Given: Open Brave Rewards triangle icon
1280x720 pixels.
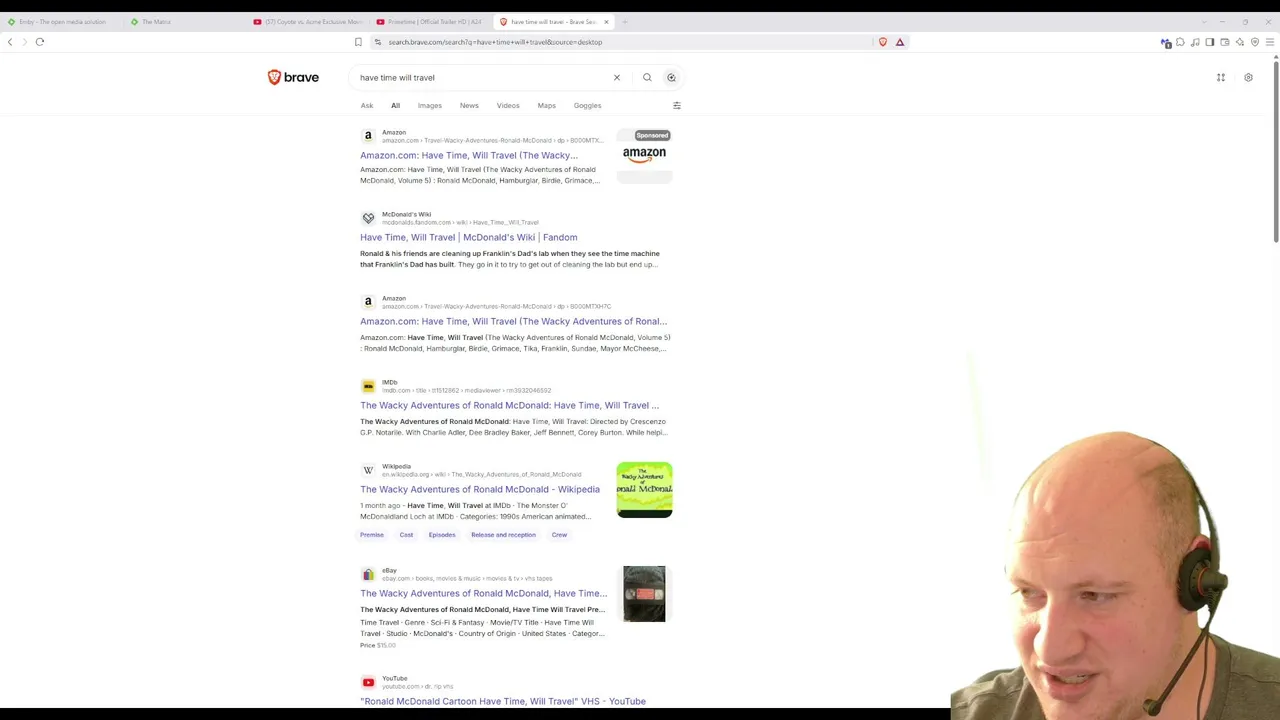Looking at the screenshot, I should pyautogui.click(x=900, y=42).
